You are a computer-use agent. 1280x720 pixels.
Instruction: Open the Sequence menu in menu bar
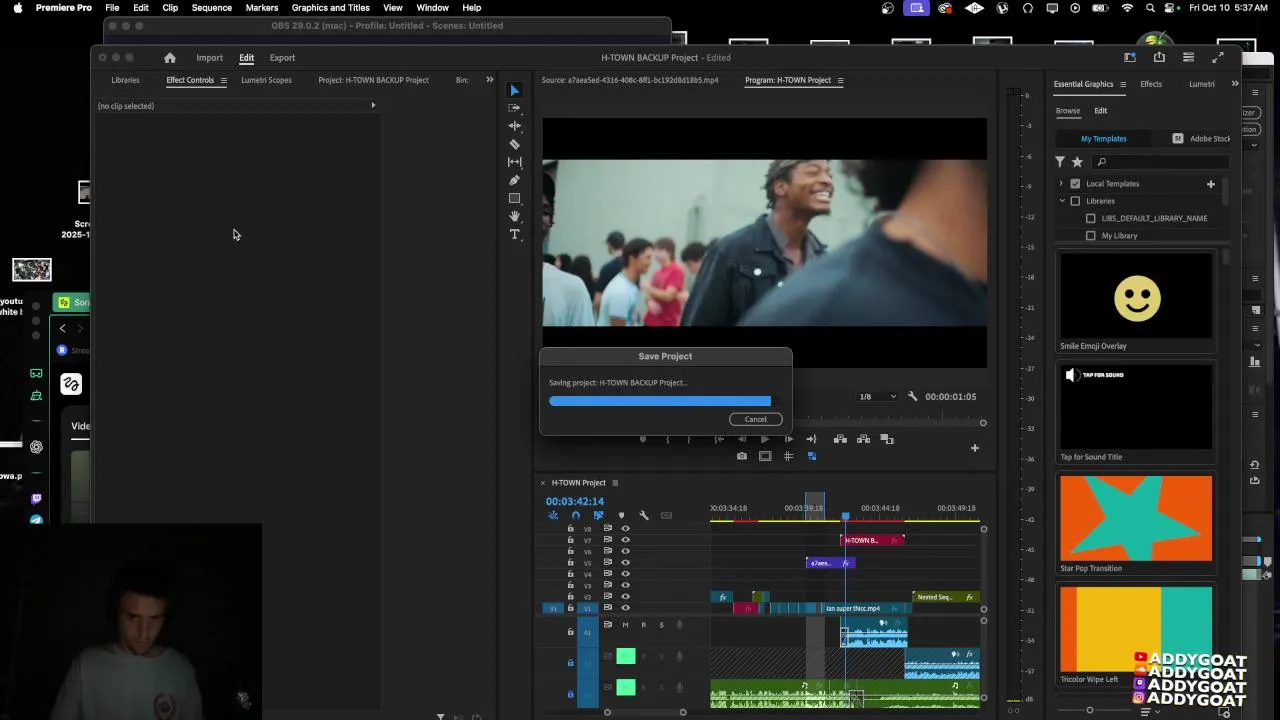(211, 8)
